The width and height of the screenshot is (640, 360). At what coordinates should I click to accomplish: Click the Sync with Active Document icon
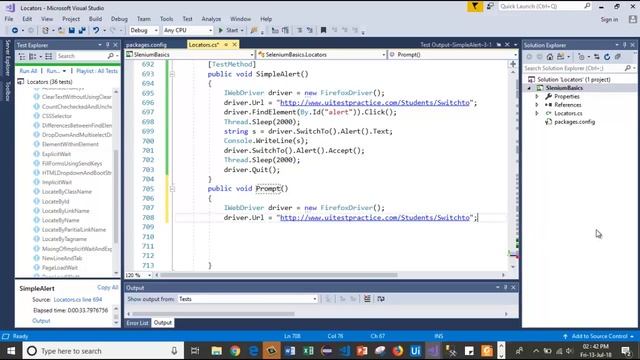[x=597, y=57]
